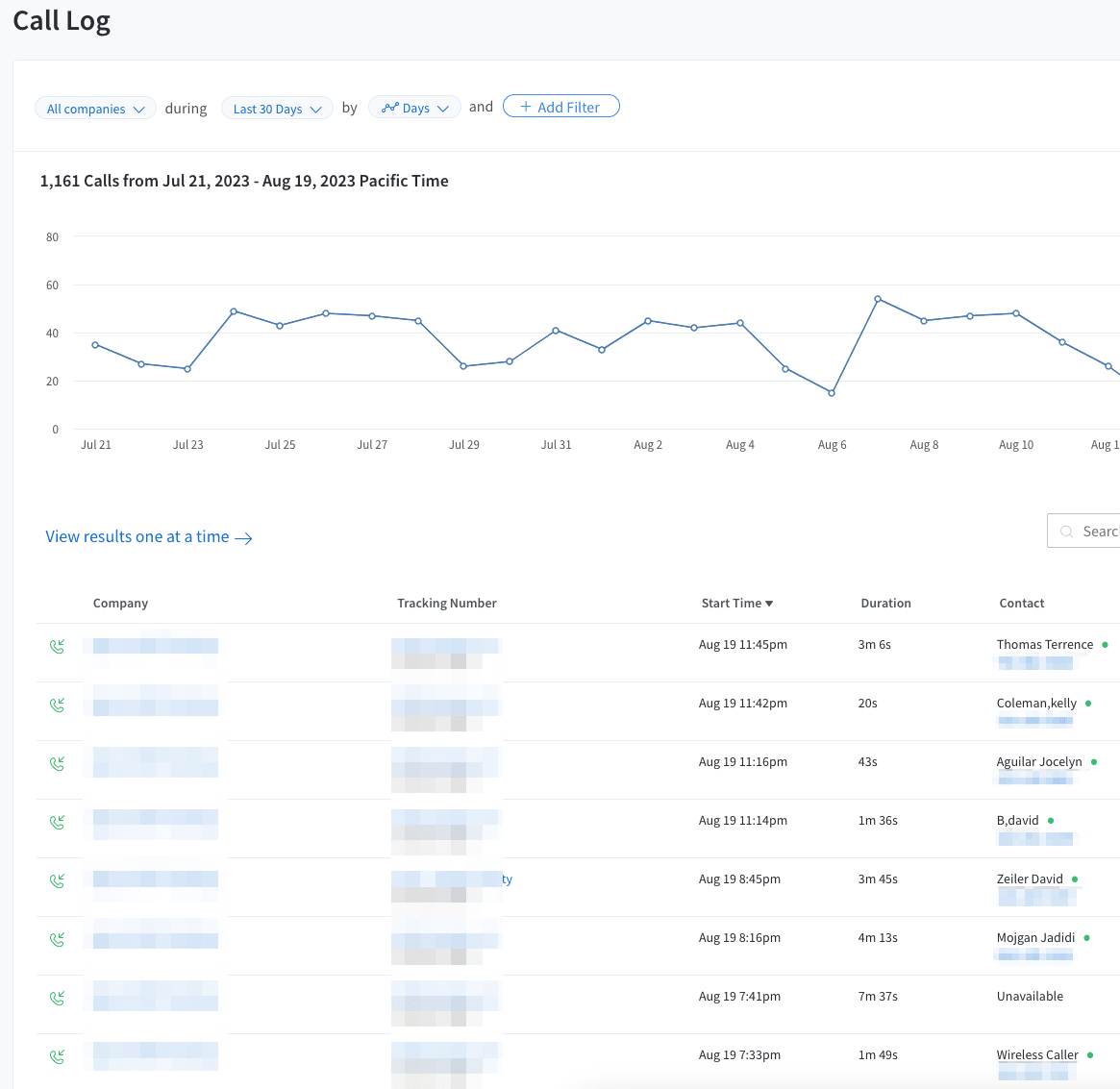This screenshot has width=1120, height=1089.
Task: Click inbound call icon for Aug 19 8:16pm row
Action: coord(57,939)
